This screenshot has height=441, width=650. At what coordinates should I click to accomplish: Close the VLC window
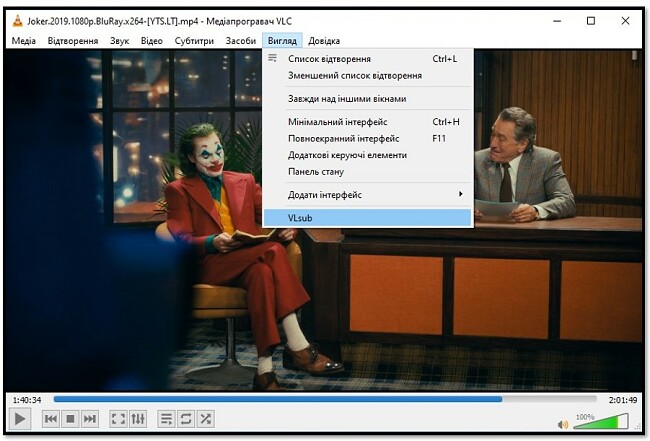(x=626, y=21)
